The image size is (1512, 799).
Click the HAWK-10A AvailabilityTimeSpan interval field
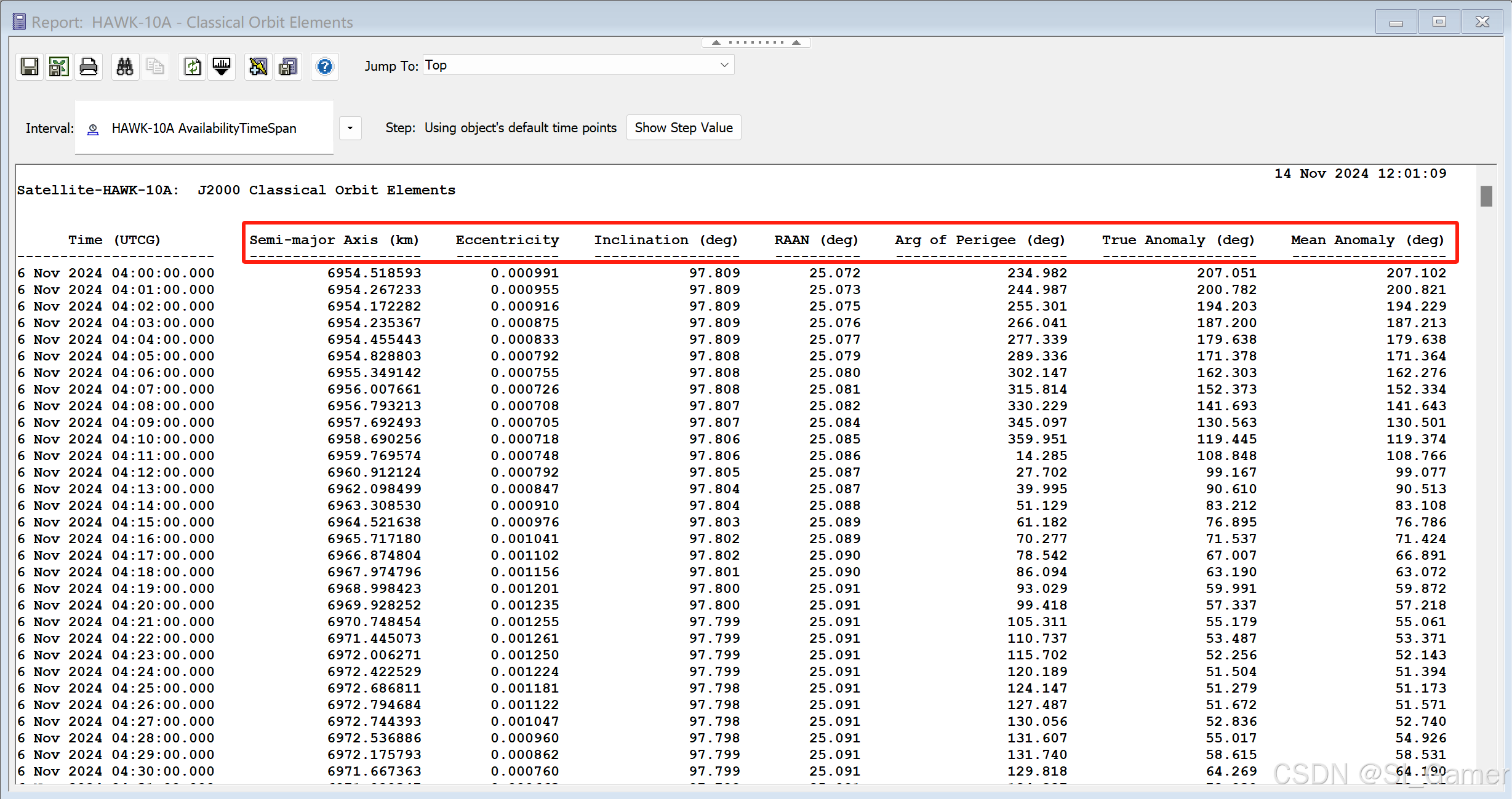(x=204, y=128)
